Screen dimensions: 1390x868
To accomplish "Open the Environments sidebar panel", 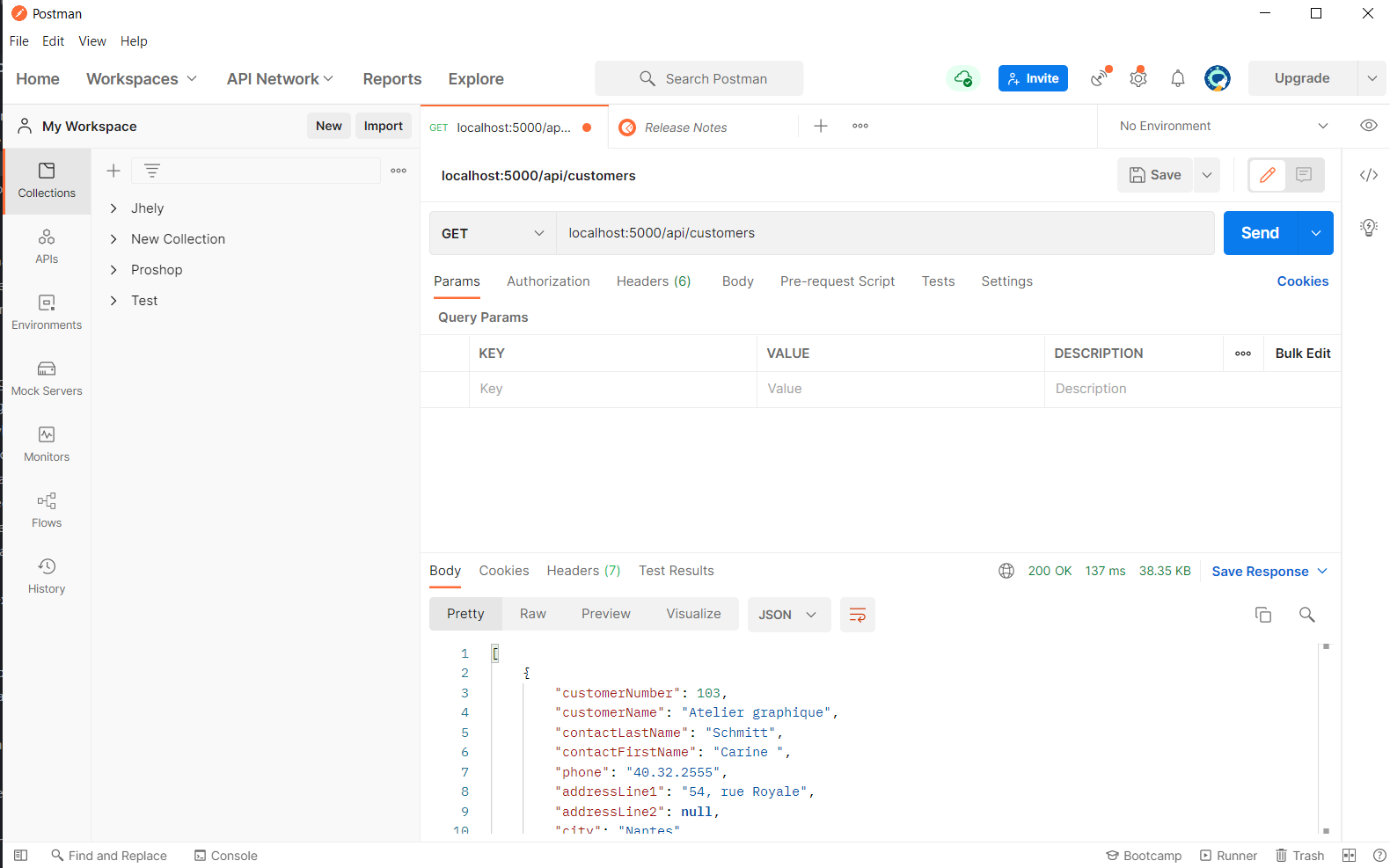I will coord(47,313).
